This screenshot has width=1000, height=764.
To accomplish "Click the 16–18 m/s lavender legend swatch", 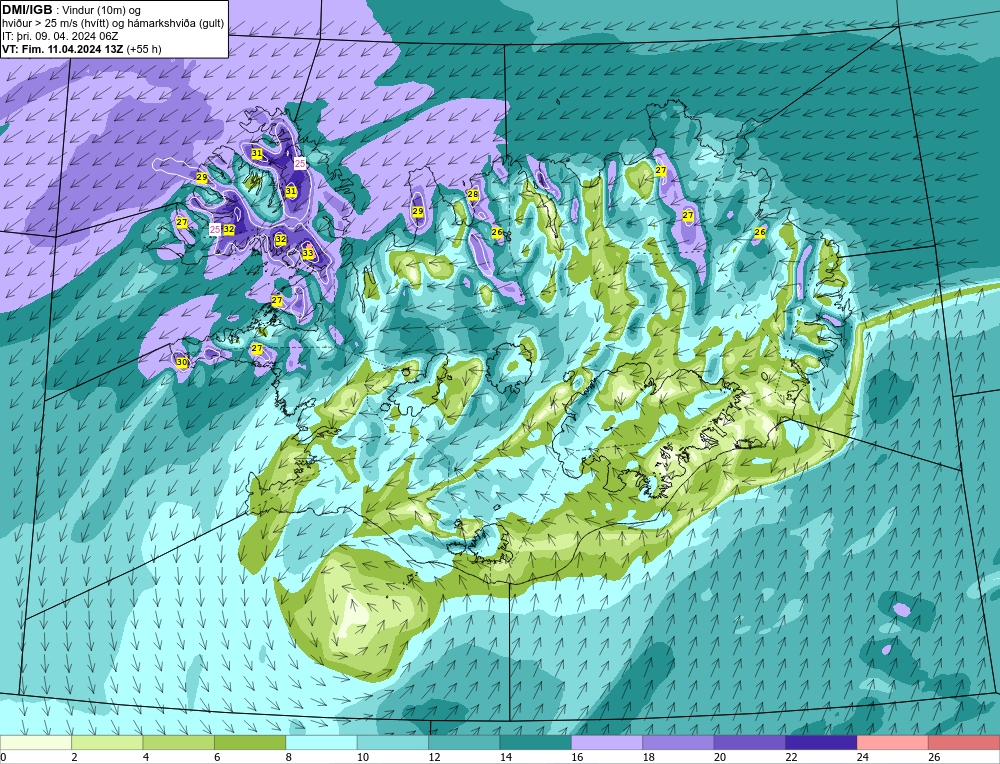I will tap(607, 742).
